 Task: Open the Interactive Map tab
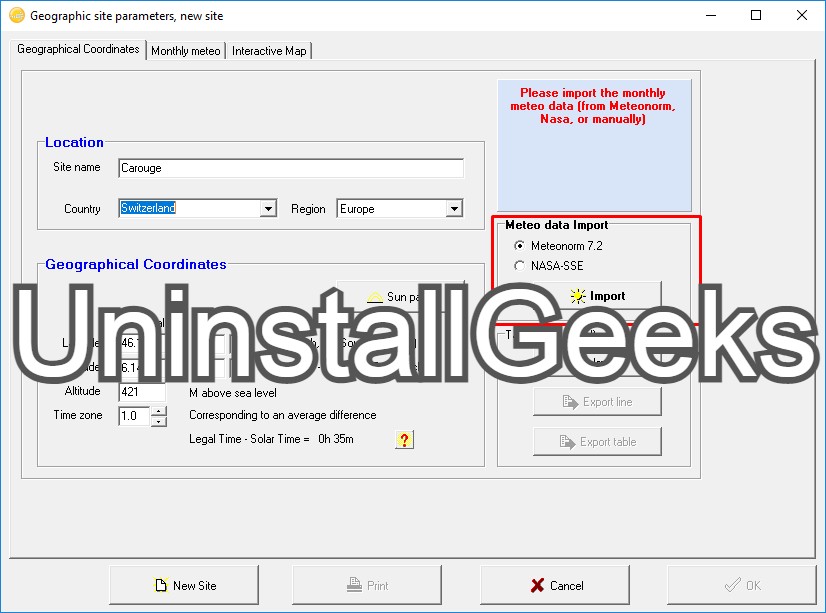coord(269,51)
